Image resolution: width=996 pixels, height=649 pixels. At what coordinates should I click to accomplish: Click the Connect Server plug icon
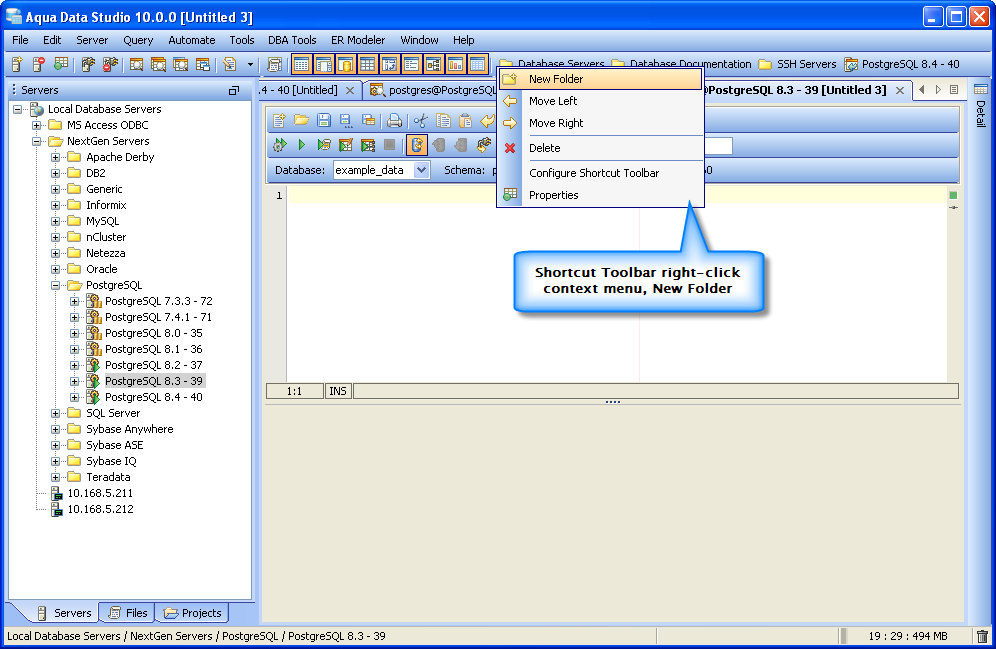click(x=88, y=64)
